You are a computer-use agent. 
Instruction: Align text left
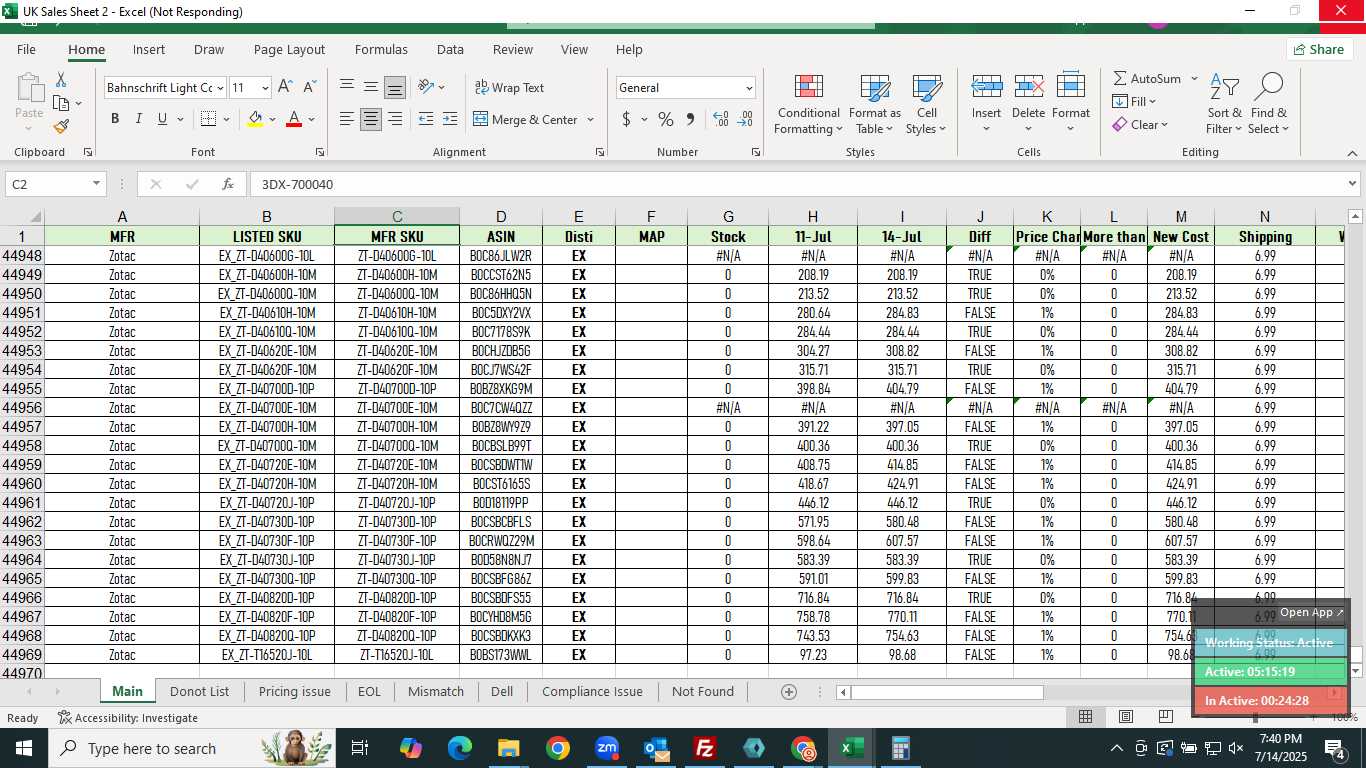pyautogui.click(x=347, y=119)
